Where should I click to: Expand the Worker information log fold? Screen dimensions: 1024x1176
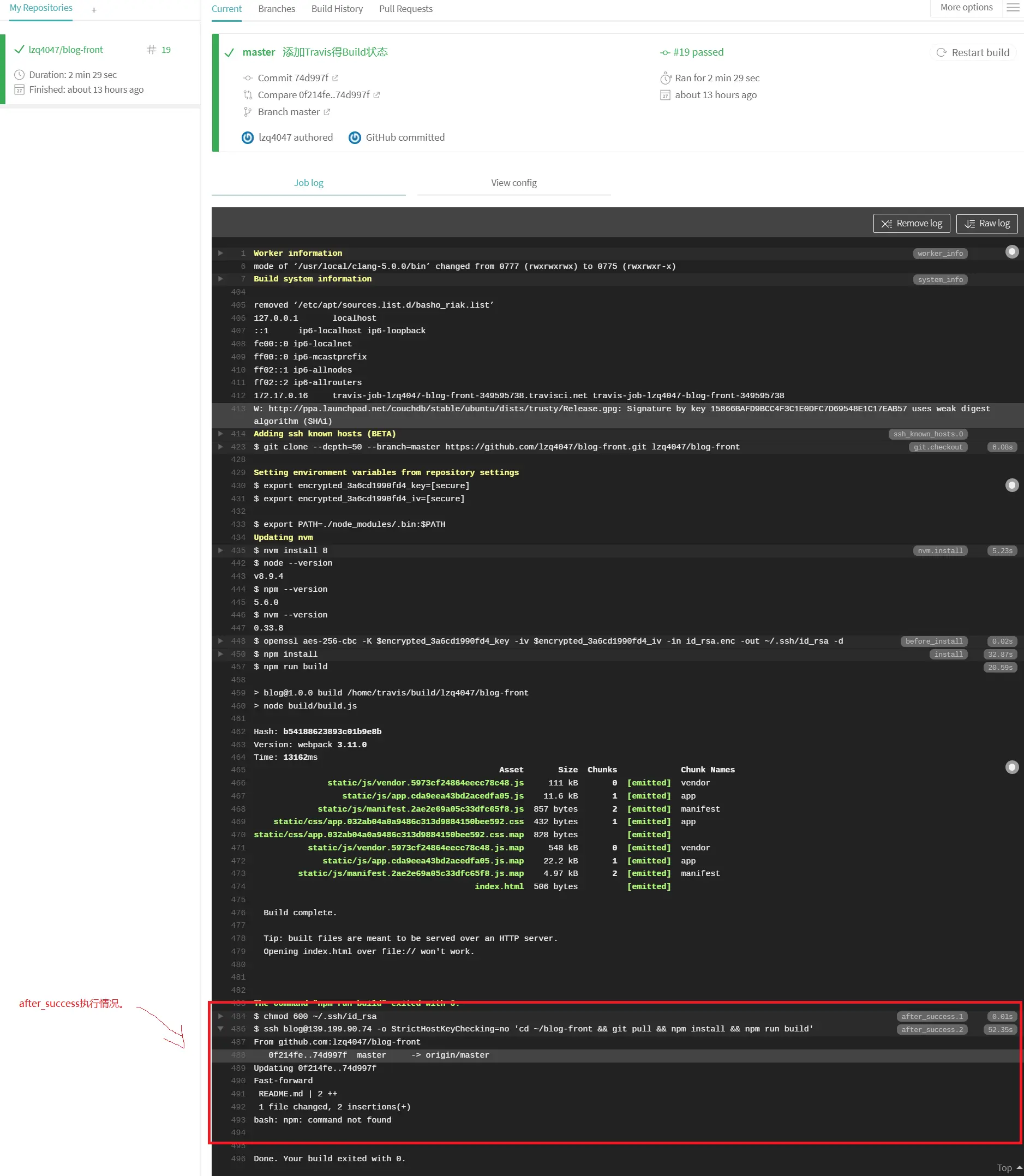click(220, 253)
